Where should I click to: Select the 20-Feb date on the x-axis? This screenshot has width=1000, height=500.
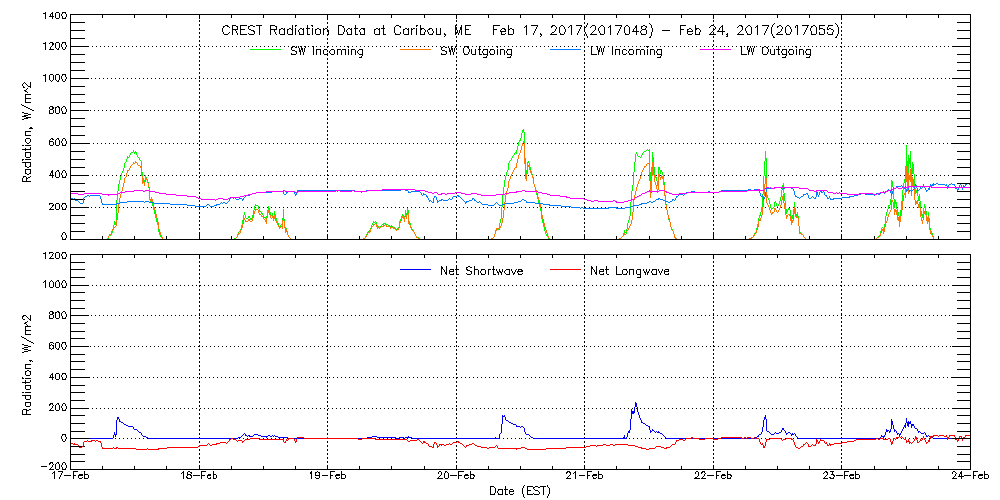456,477
